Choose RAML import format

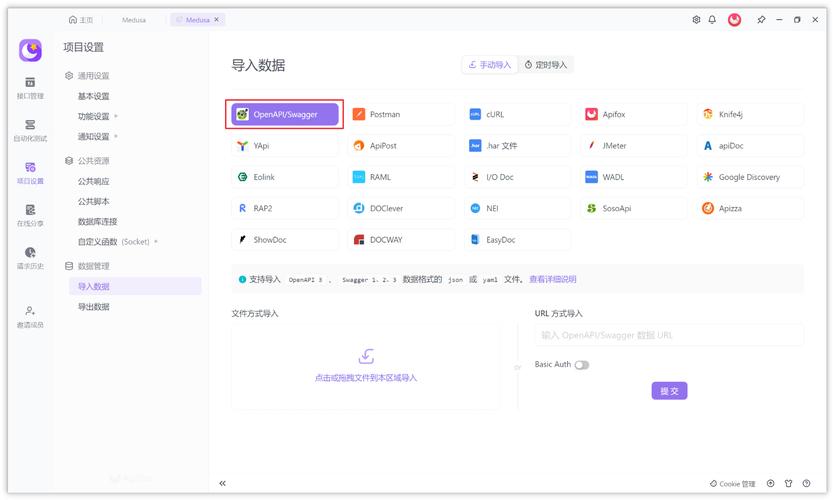(401, 177)
